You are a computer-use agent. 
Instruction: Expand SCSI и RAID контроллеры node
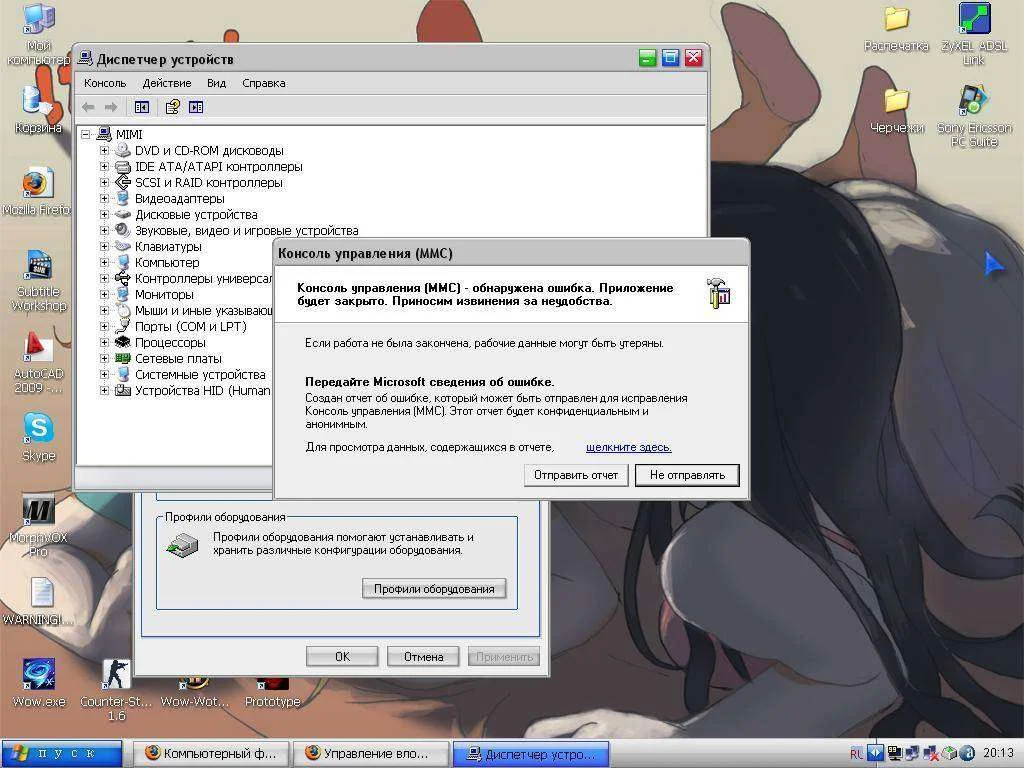point(104,182)
